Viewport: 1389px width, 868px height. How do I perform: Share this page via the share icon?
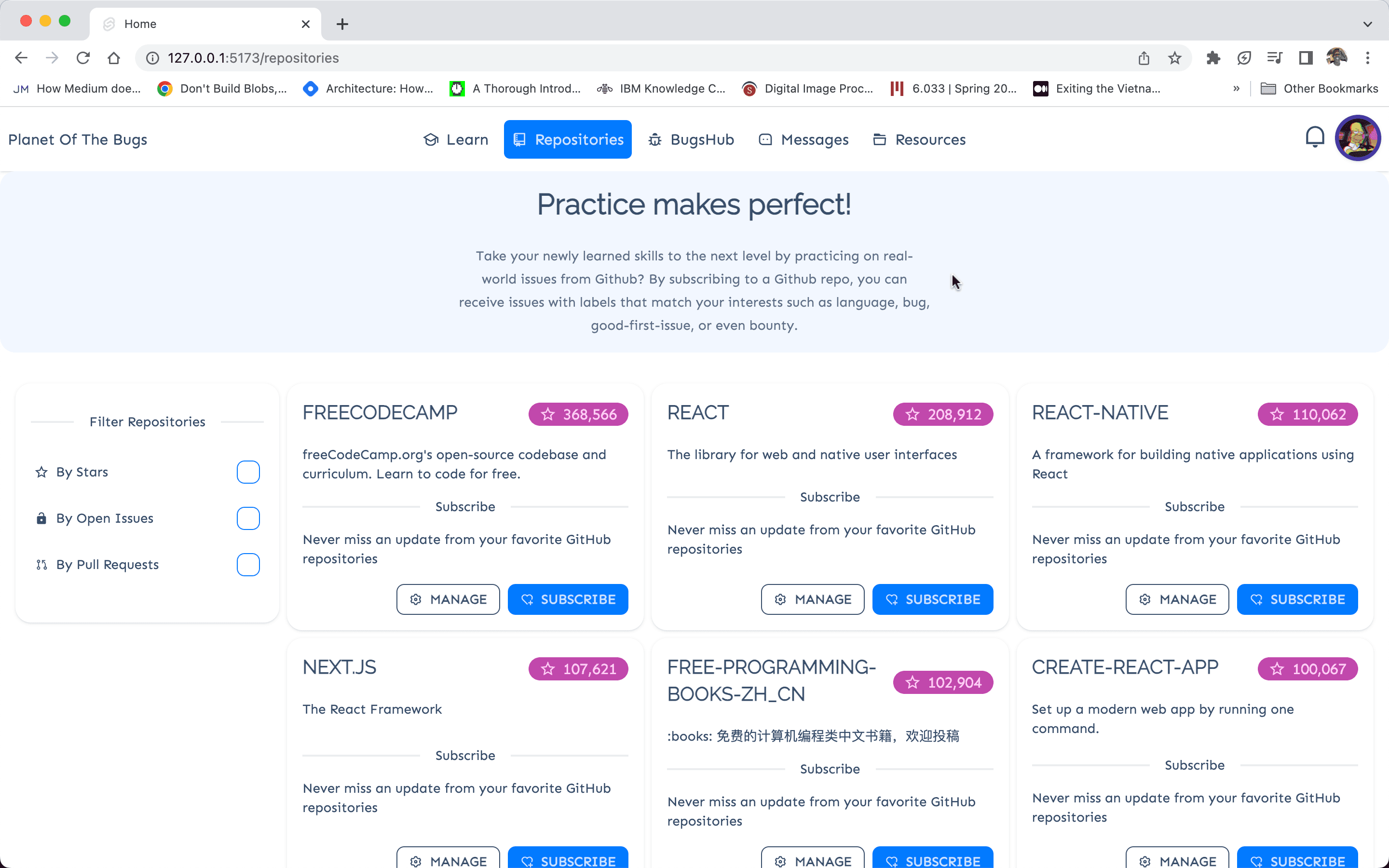pos(1144,58)
